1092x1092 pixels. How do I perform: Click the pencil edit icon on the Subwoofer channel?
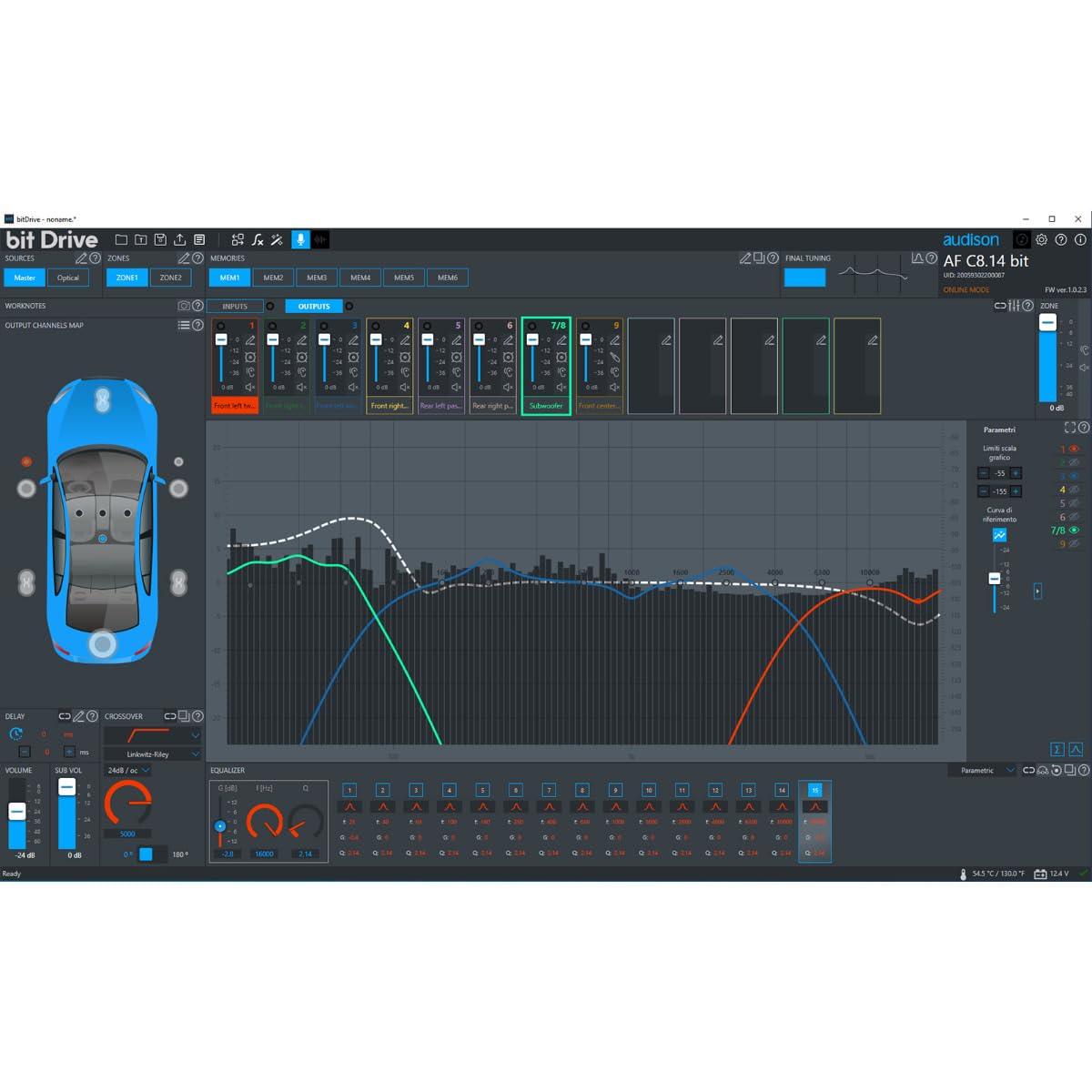click(561, 340)
